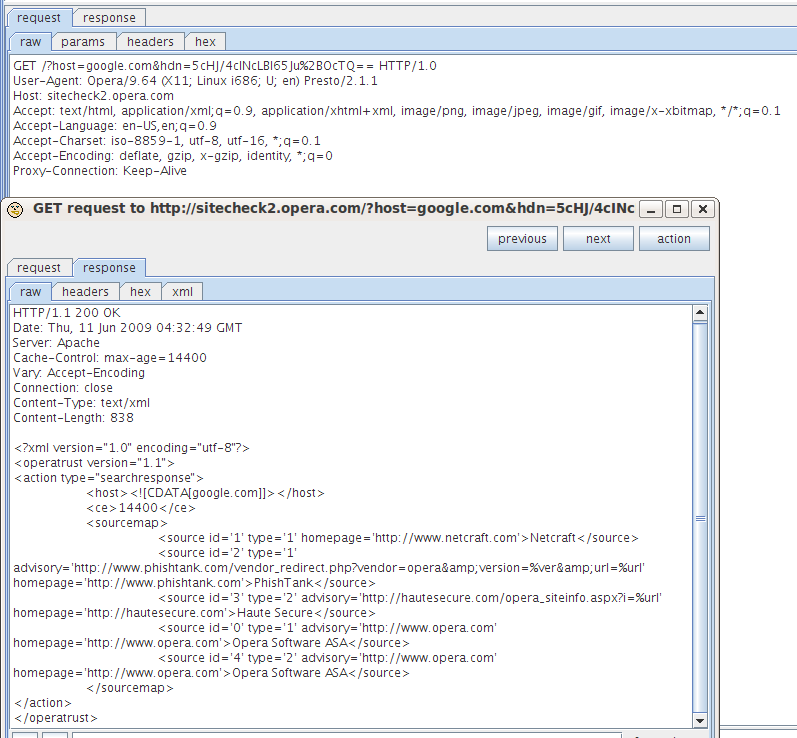Click the Cache-Control: max-age=14400 line
This screenshot has height=738, width=797.
(x=110, y=358)
